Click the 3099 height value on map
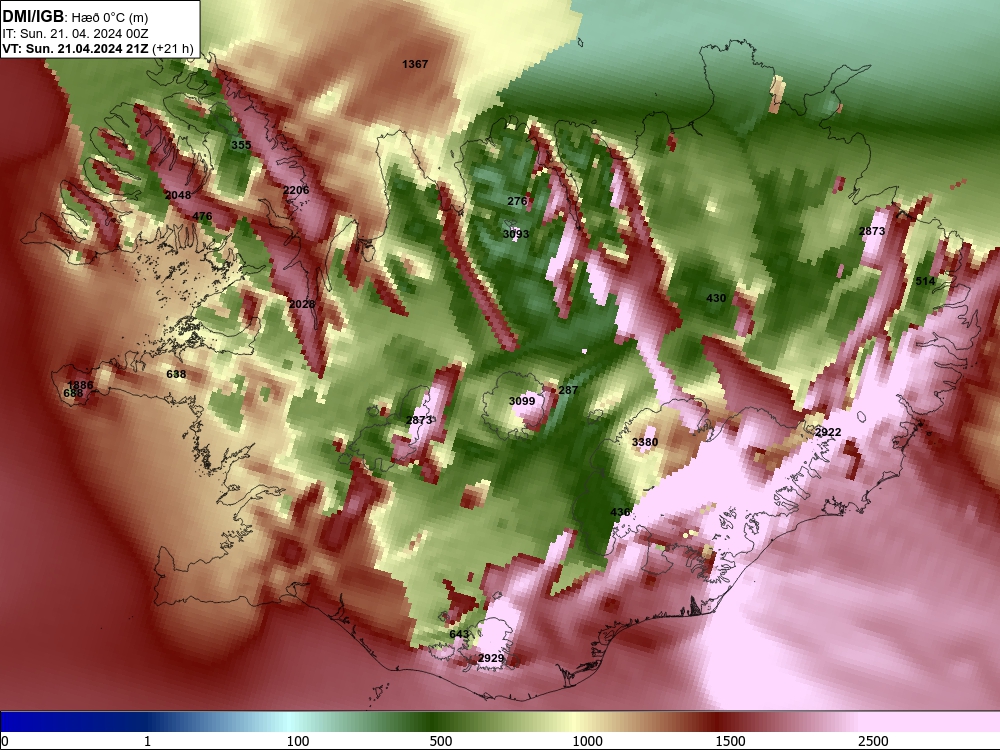This screenshot has height=750, width=1000. 522,401
